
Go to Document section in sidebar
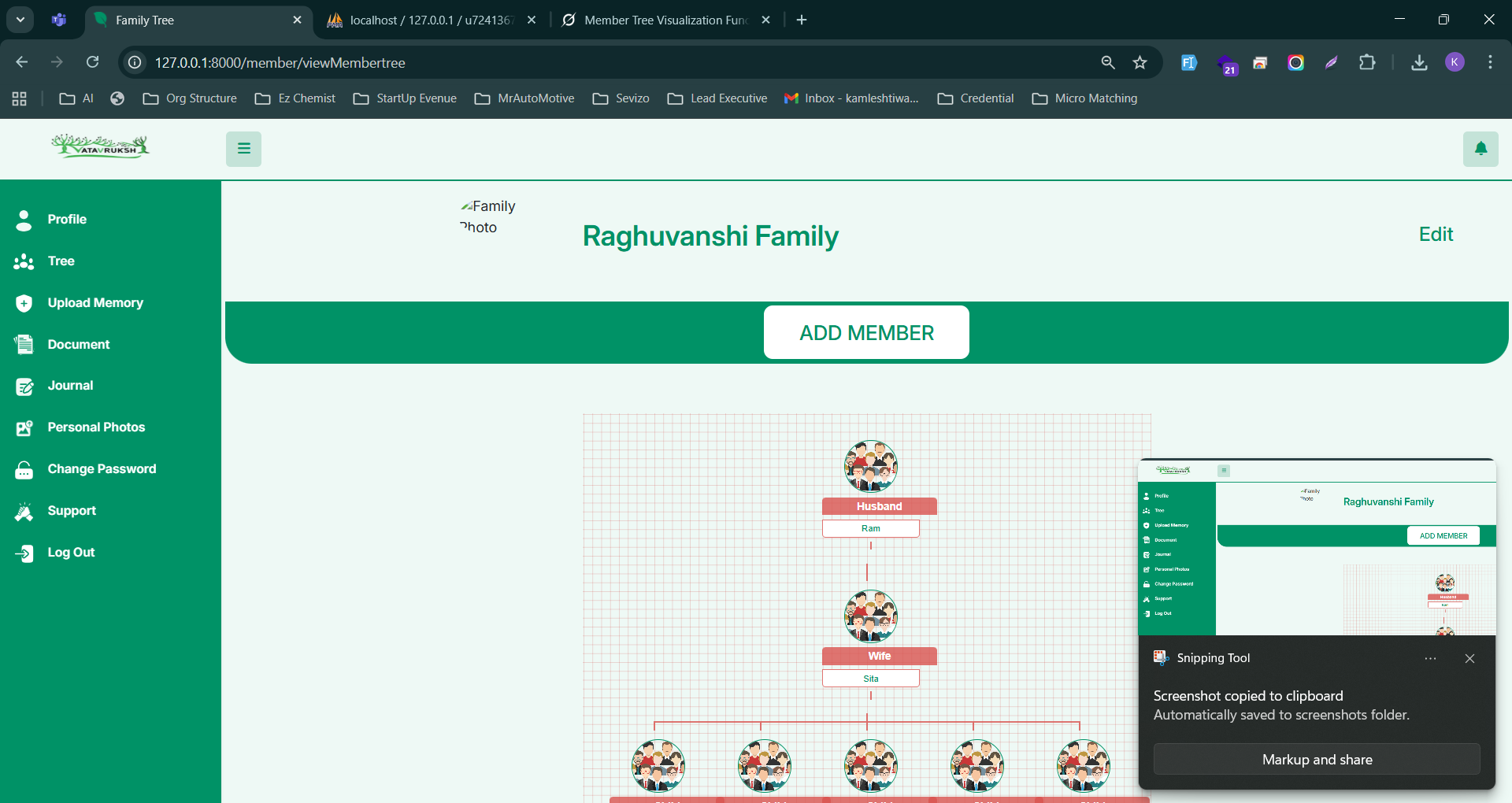[x=78, y=345]
